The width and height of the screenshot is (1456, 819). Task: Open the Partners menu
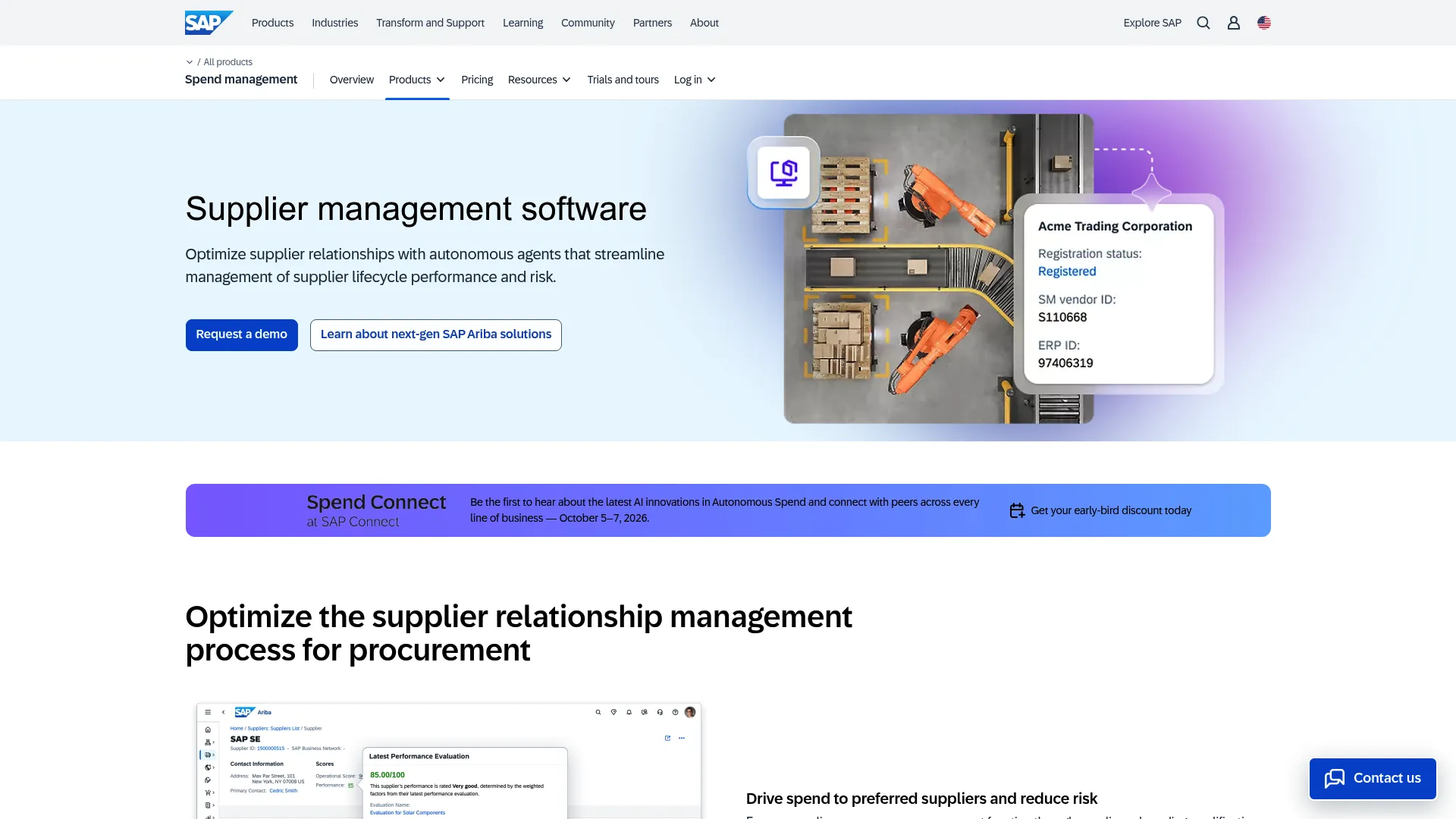[x=652, y=23]
